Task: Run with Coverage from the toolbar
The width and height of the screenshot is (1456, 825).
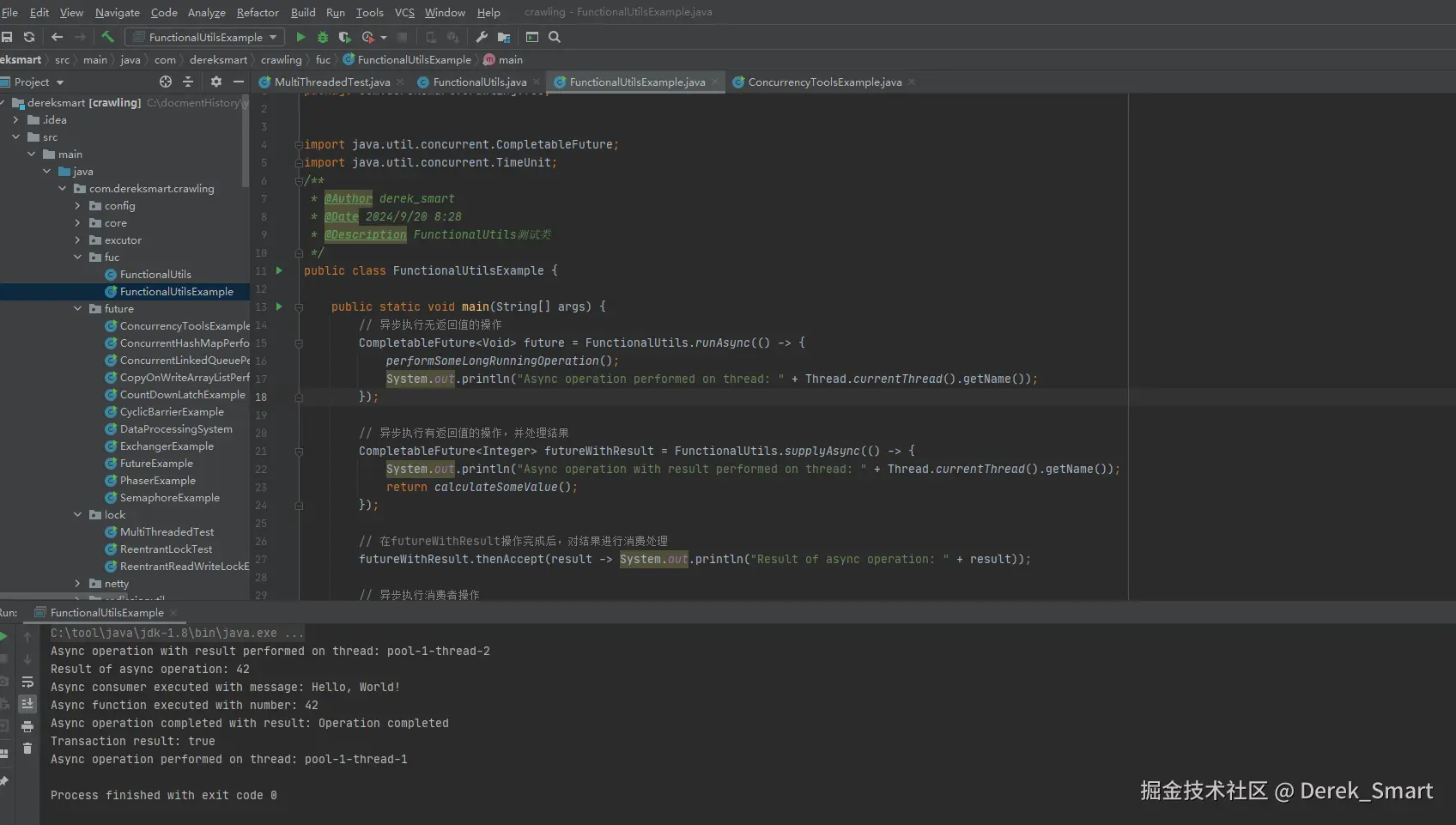Action: pos(345,37)
